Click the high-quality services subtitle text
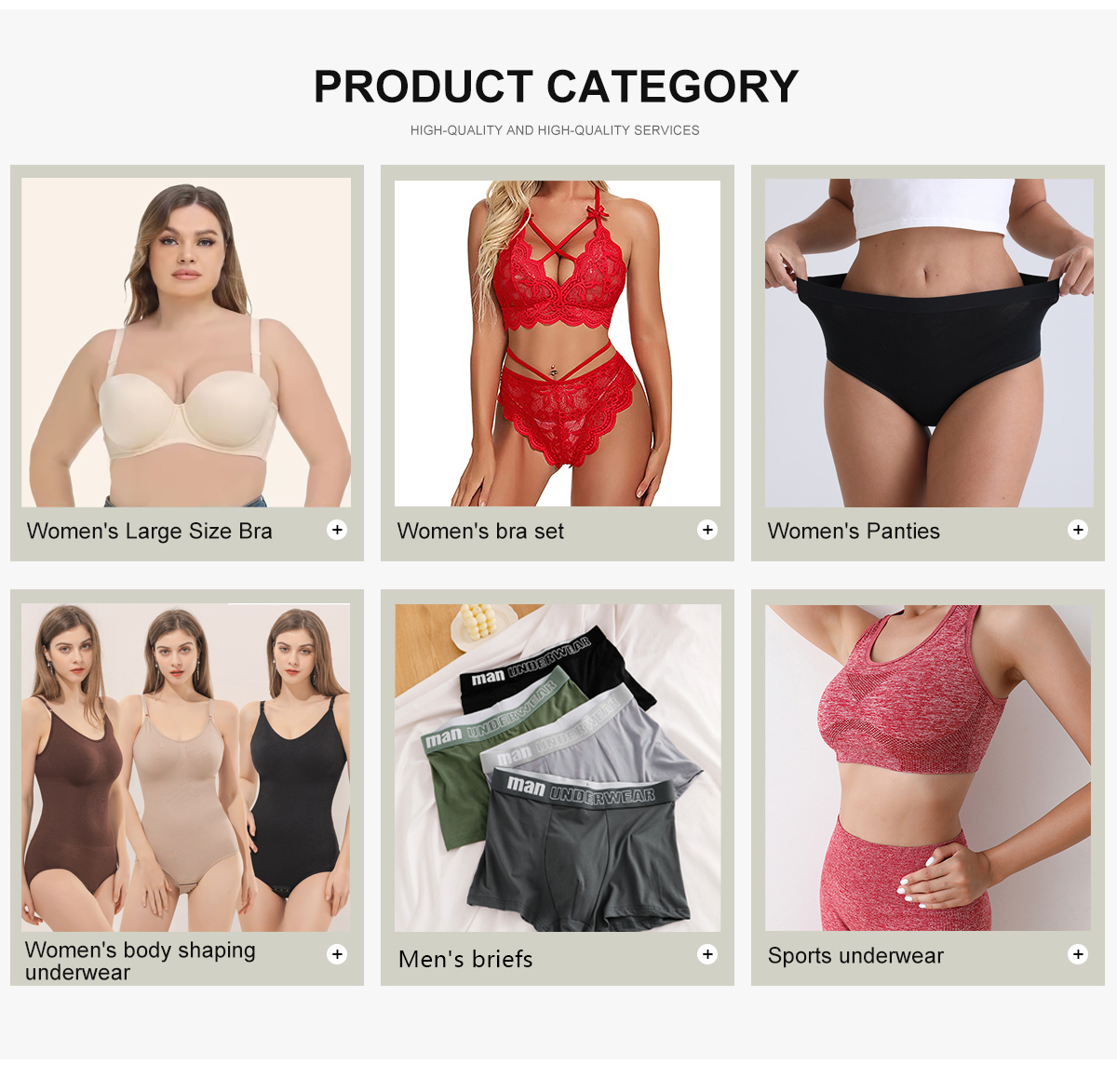This screenshot has width=1117, height=1092. point(555,130)
